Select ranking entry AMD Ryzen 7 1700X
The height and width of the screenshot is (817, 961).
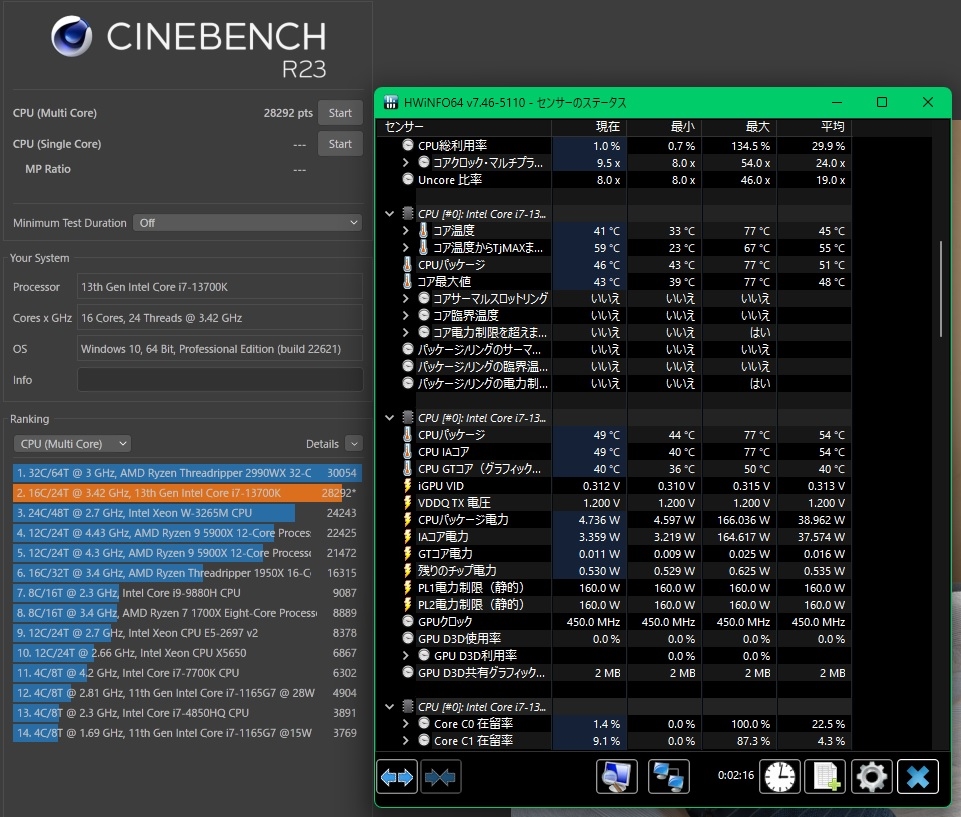pyautogui.click(x=187, y=613)
